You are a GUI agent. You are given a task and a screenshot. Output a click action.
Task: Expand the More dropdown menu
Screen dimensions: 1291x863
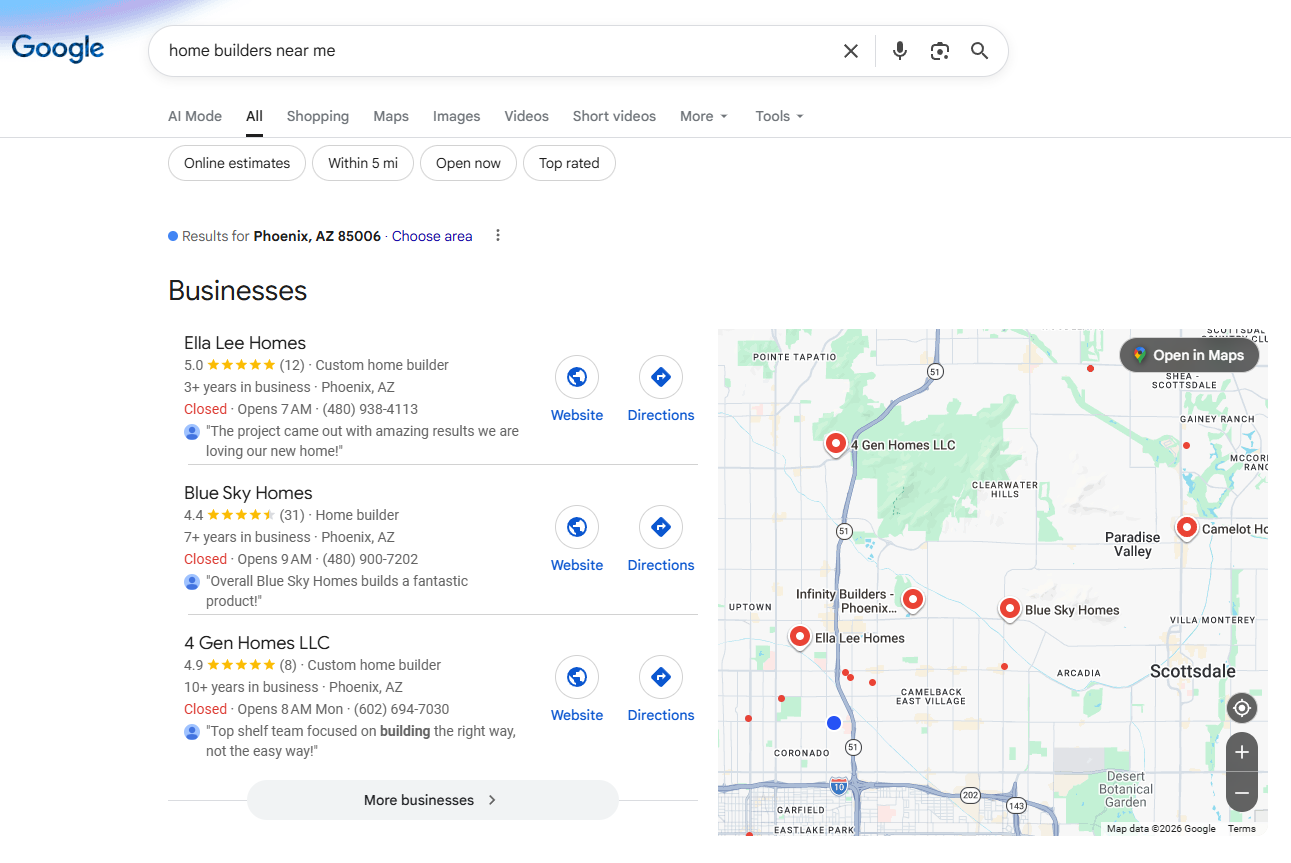(704, 116)
